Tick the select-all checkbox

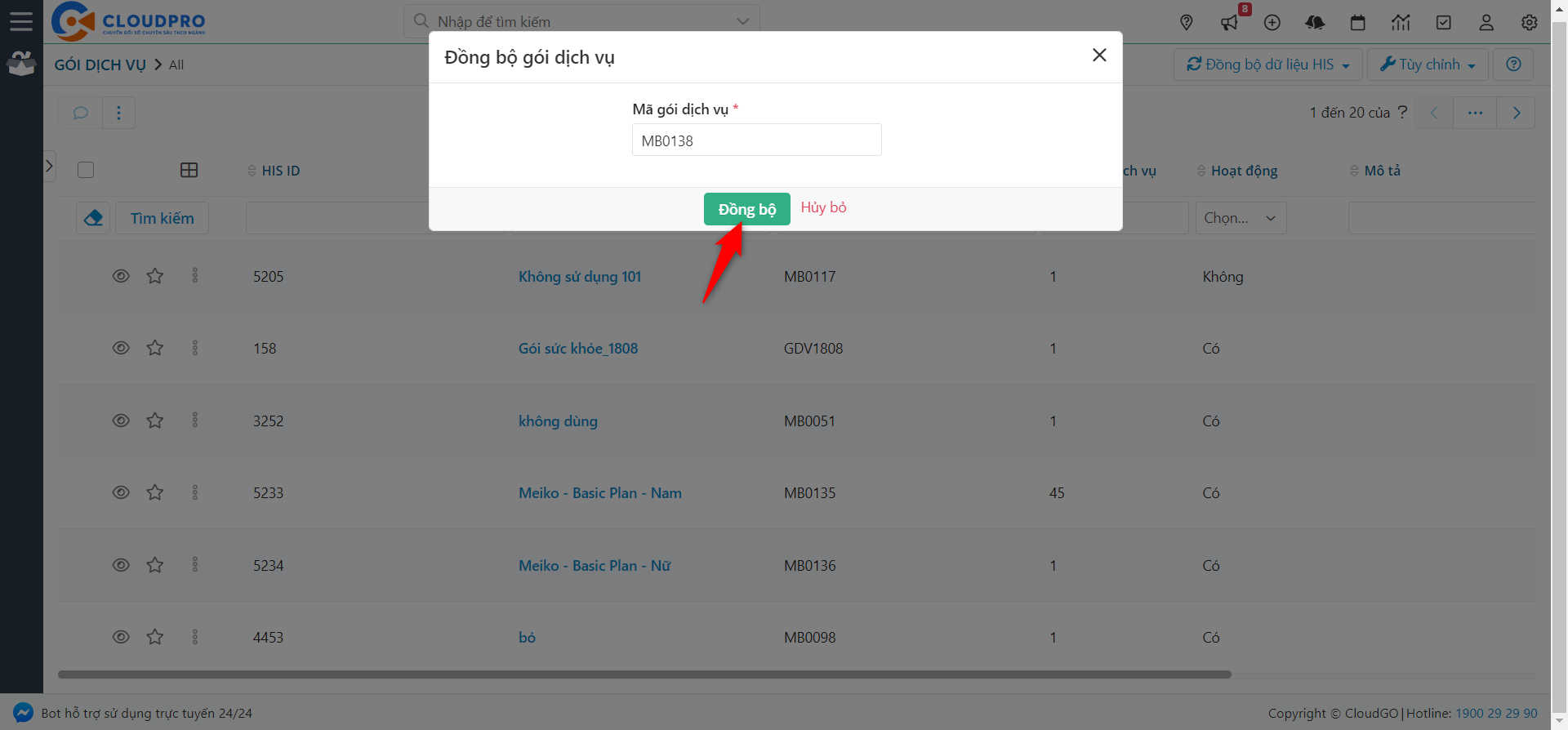tap(86, 170)
